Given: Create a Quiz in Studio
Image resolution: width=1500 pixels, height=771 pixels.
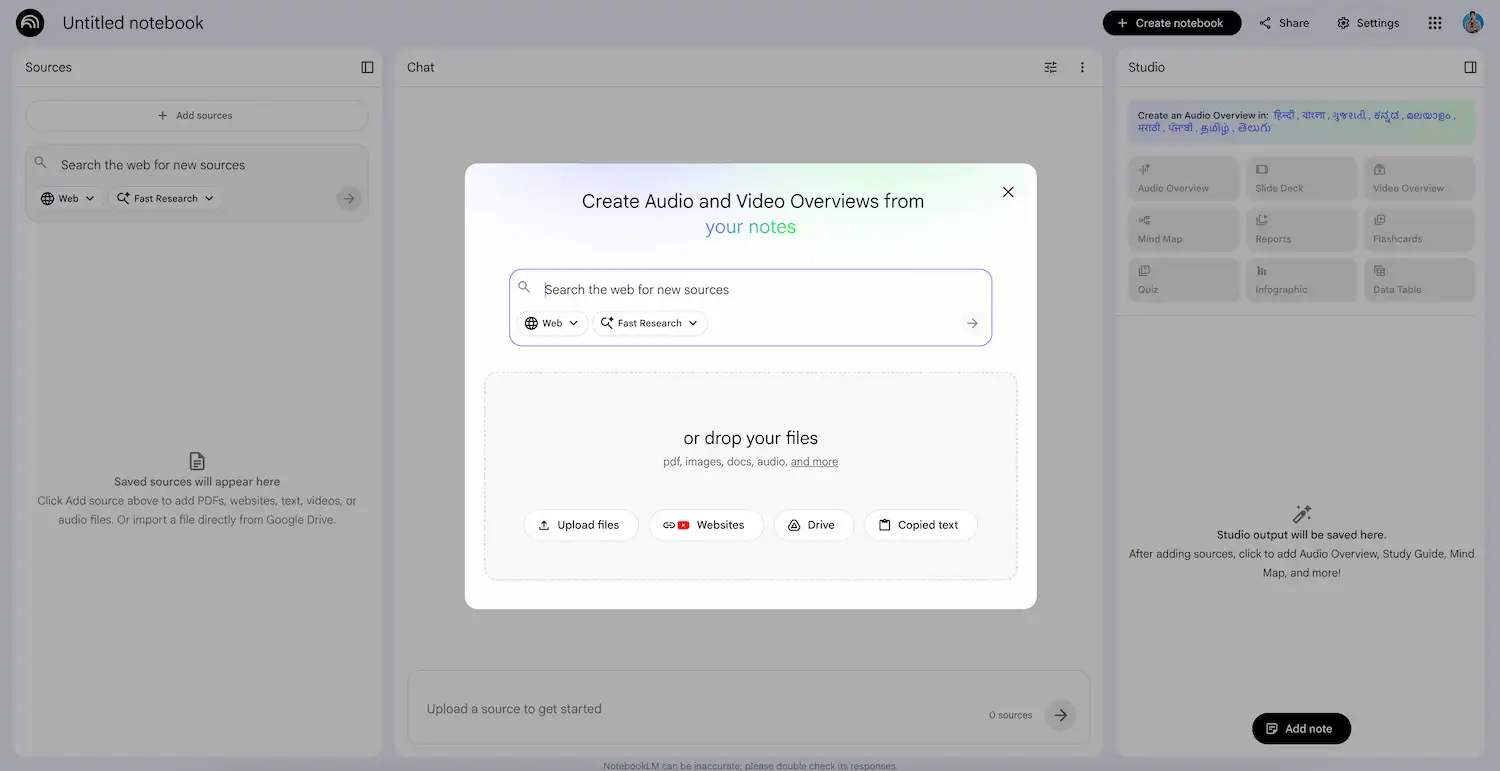Looking at the screenshot, I should pyautogui.click(x=1183, y=280).
